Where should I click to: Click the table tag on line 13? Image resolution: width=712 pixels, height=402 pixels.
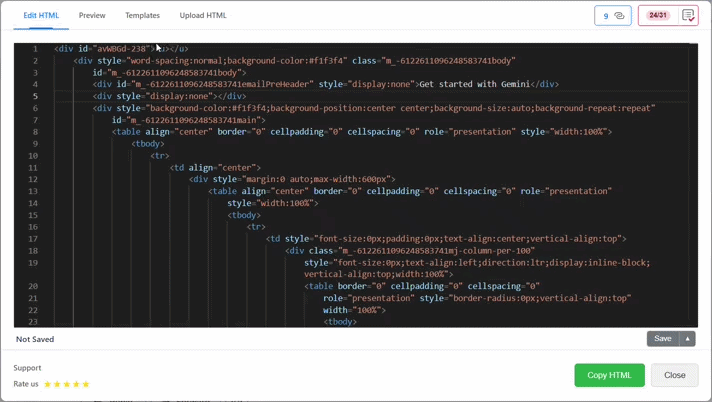[x=222, y=191]
